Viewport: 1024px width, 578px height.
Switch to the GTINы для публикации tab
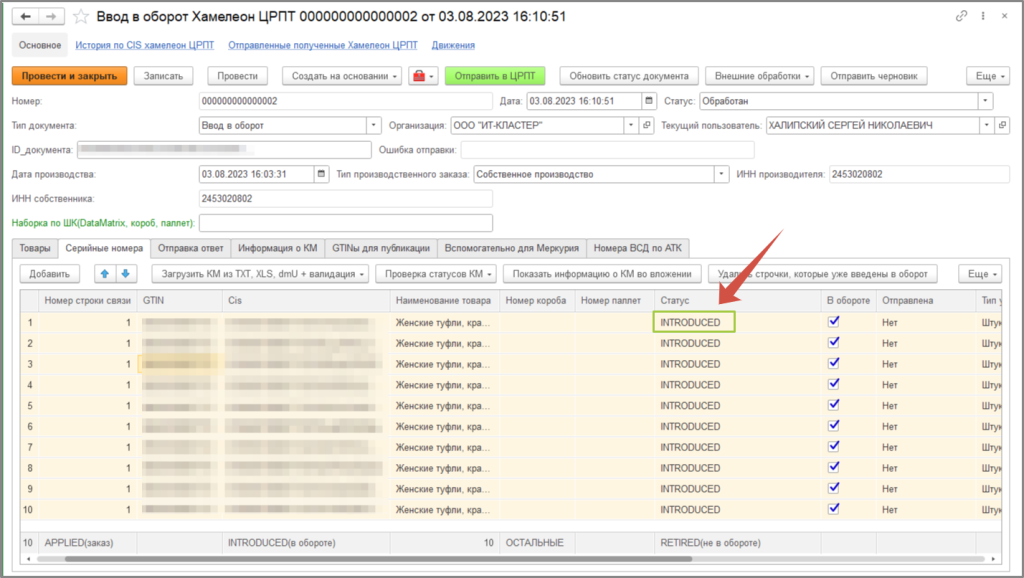381,248
